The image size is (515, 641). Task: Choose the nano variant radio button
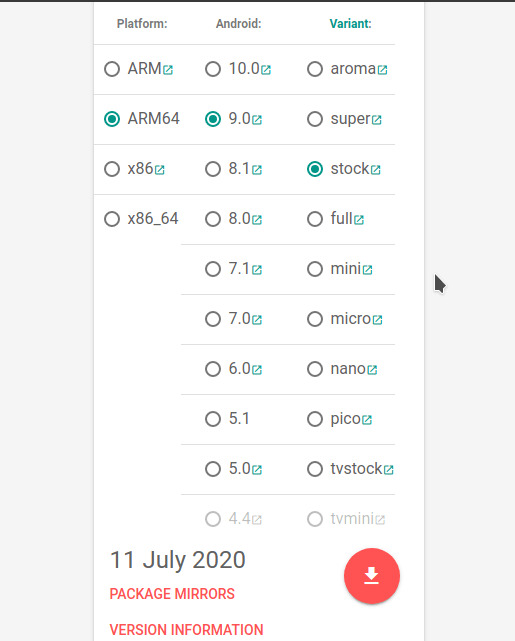(315, 369)
